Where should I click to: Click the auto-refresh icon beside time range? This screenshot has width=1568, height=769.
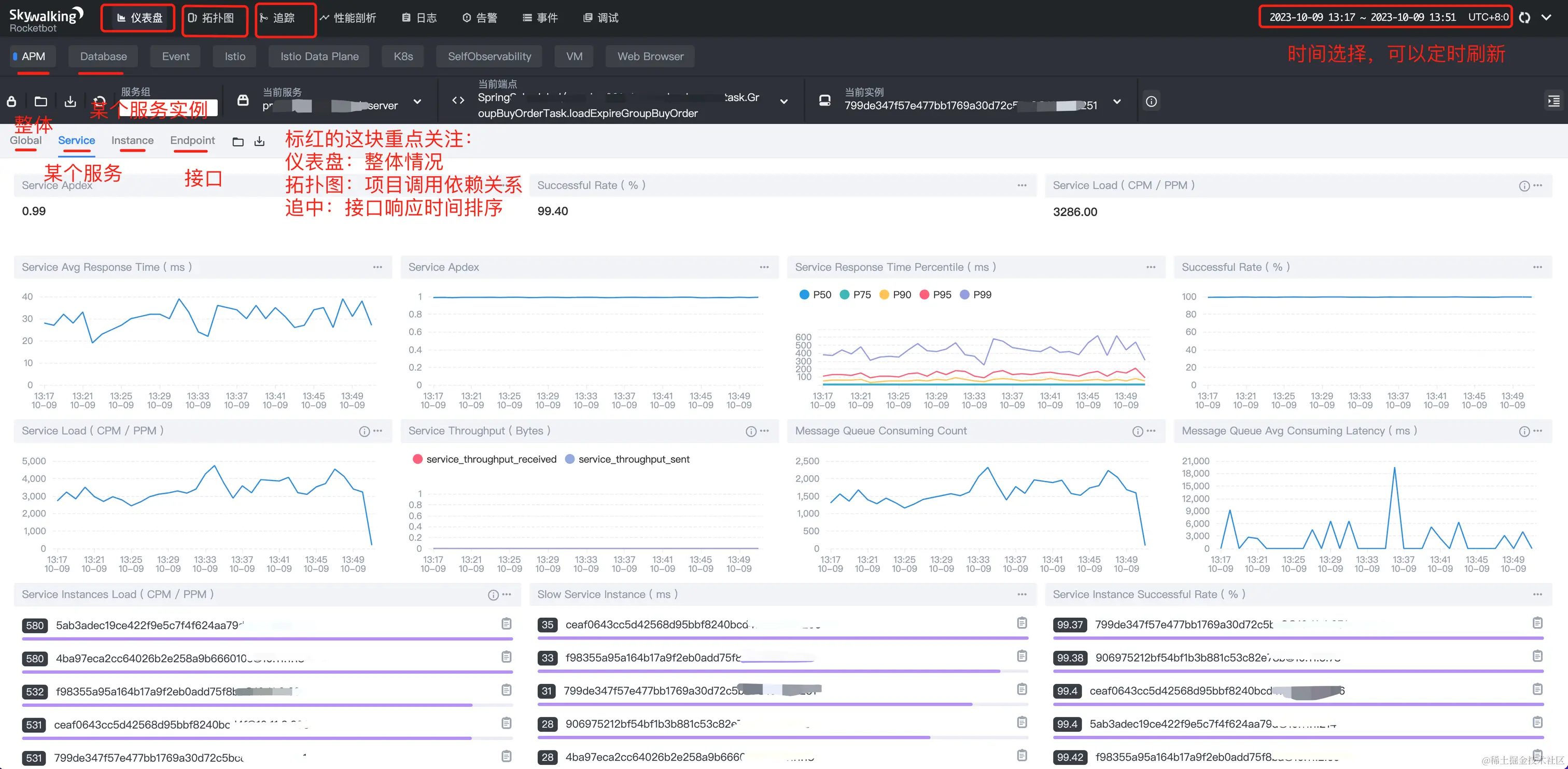pos(1524,18)
